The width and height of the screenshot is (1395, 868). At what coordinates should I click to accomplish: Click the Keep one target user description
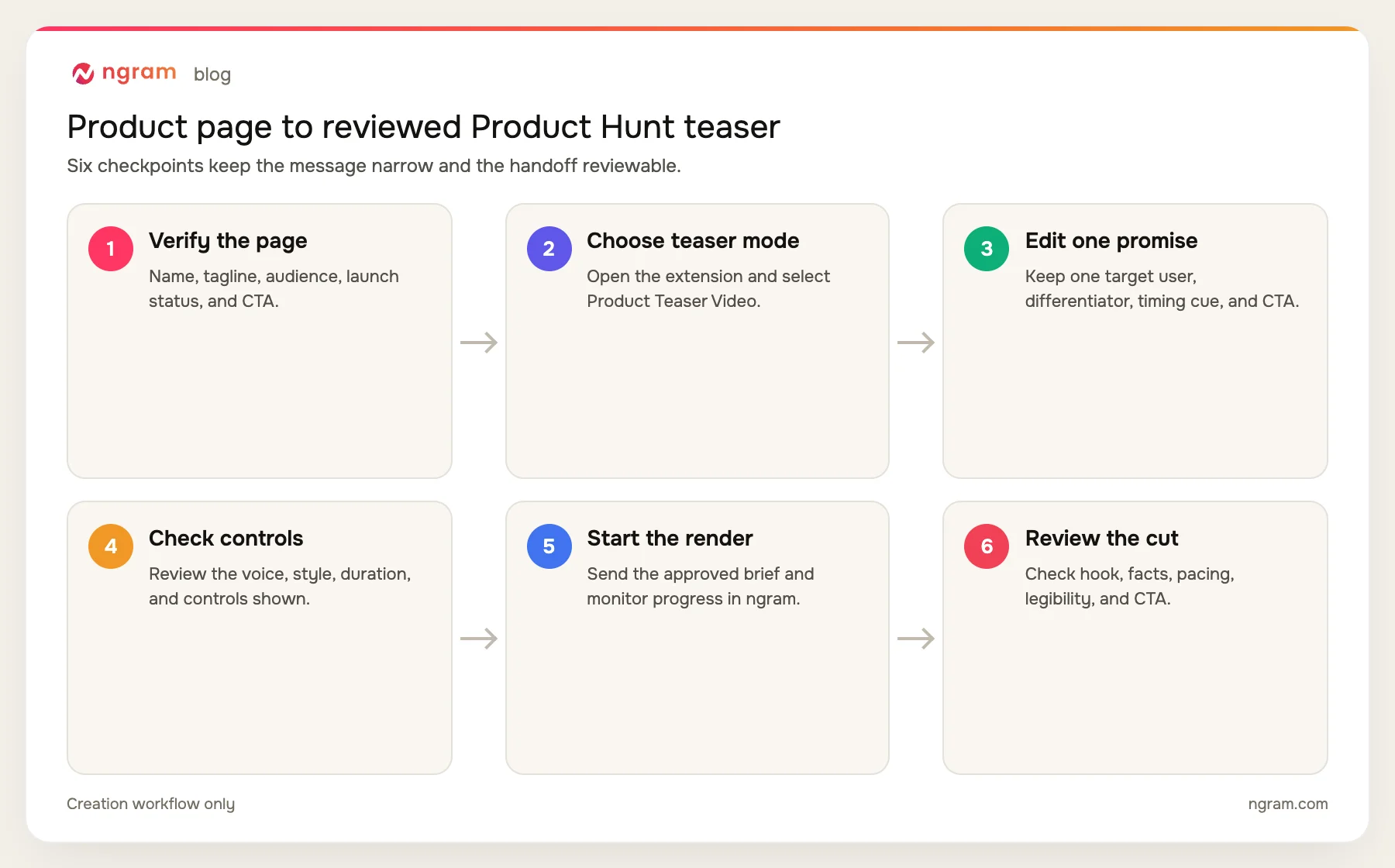[x=1162, y=289]
